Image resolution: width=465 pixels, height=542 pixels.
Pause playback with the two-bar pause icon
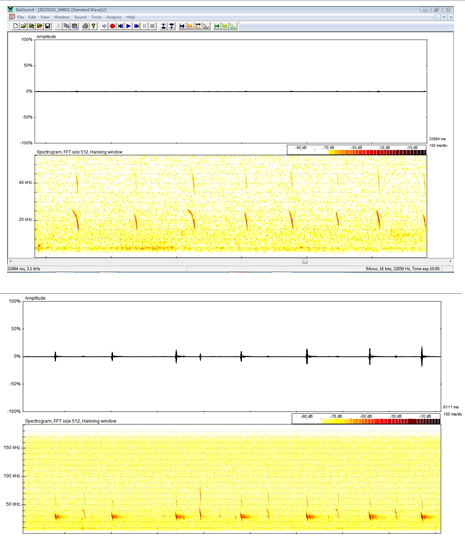click(x=145, y=26)
